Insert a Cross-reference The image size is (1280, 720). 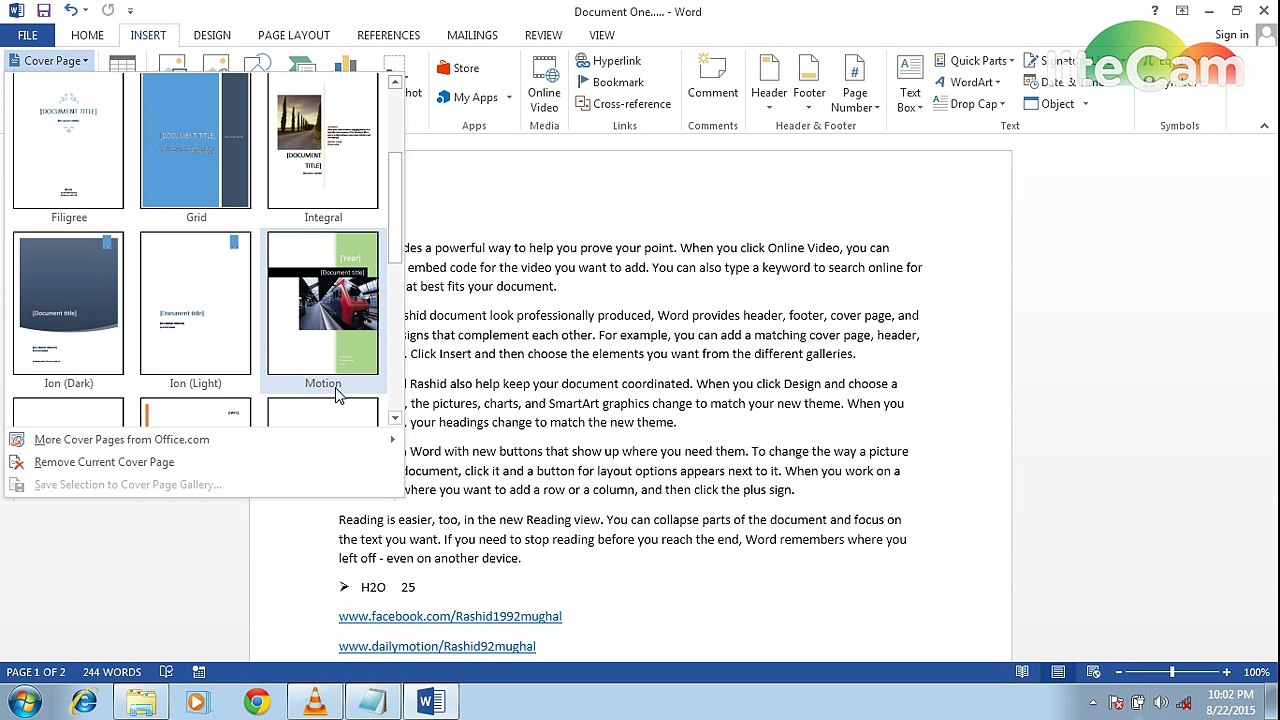point(623,104)
